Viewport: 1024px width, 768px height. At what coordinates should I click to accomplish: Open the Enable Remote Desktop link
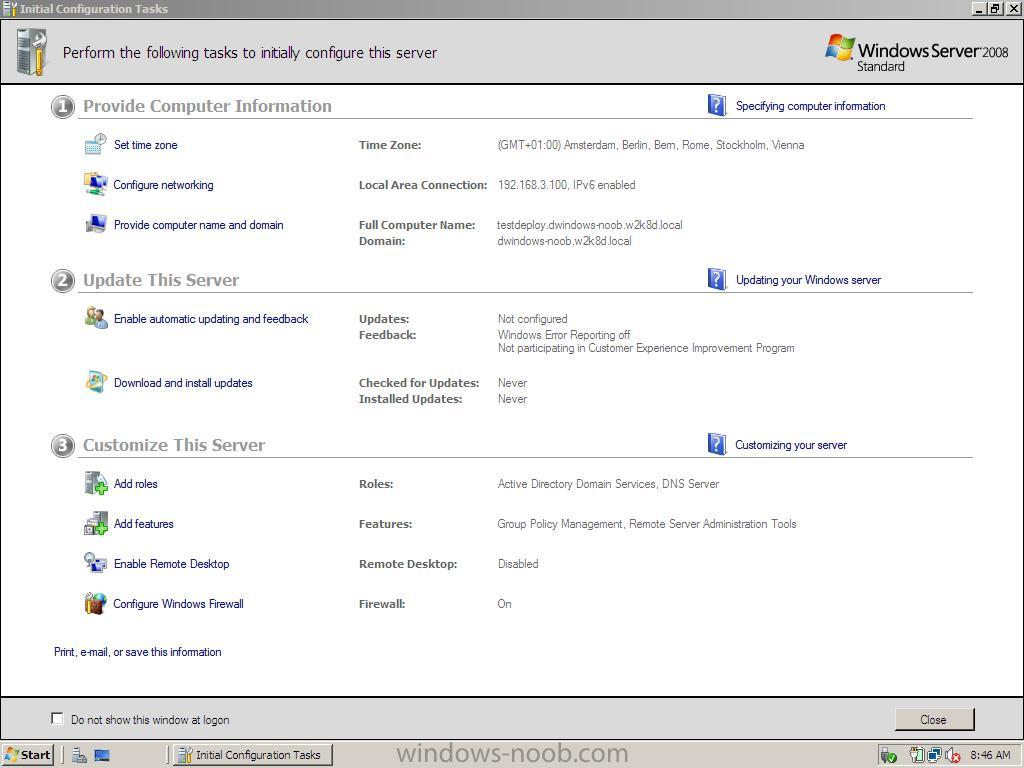point(171,564)
